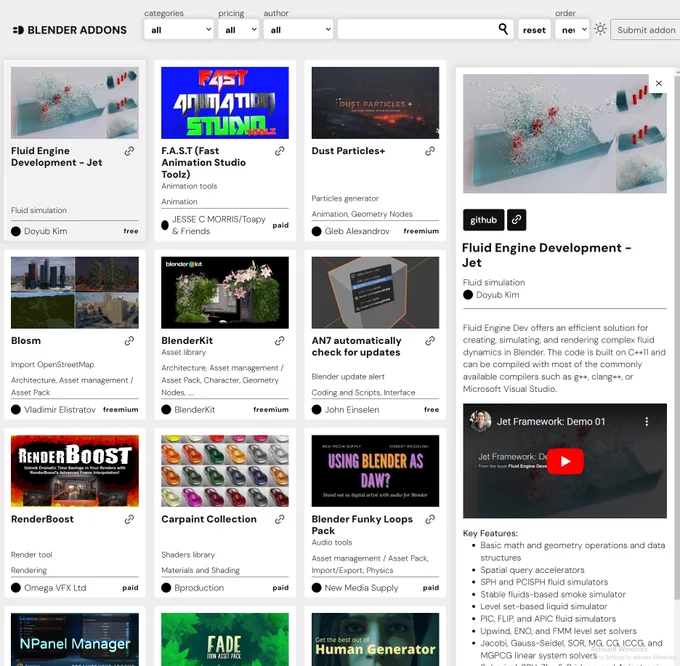
Task: Click the Blosm card title
Action: coord(26,340)
